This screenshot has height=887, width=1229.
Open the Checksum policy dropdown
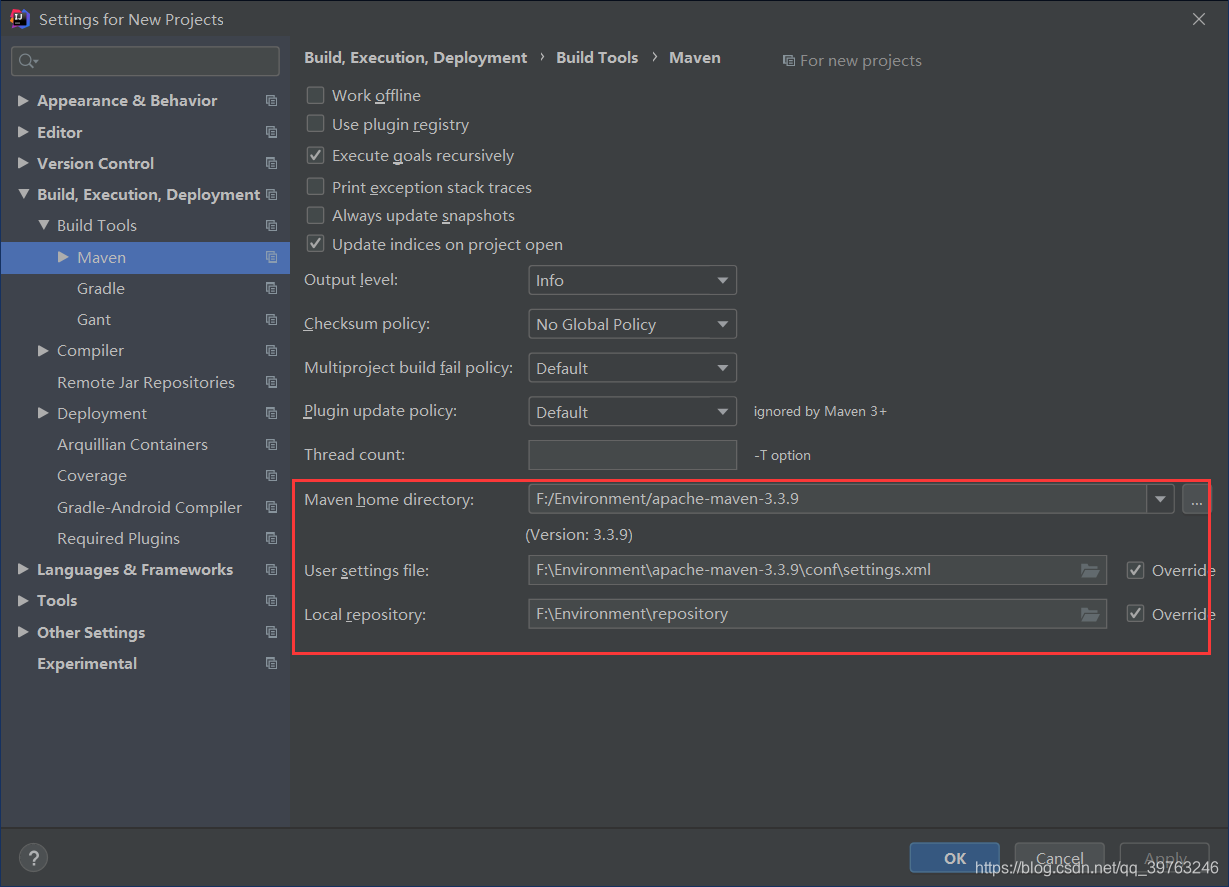pos(632,324)
